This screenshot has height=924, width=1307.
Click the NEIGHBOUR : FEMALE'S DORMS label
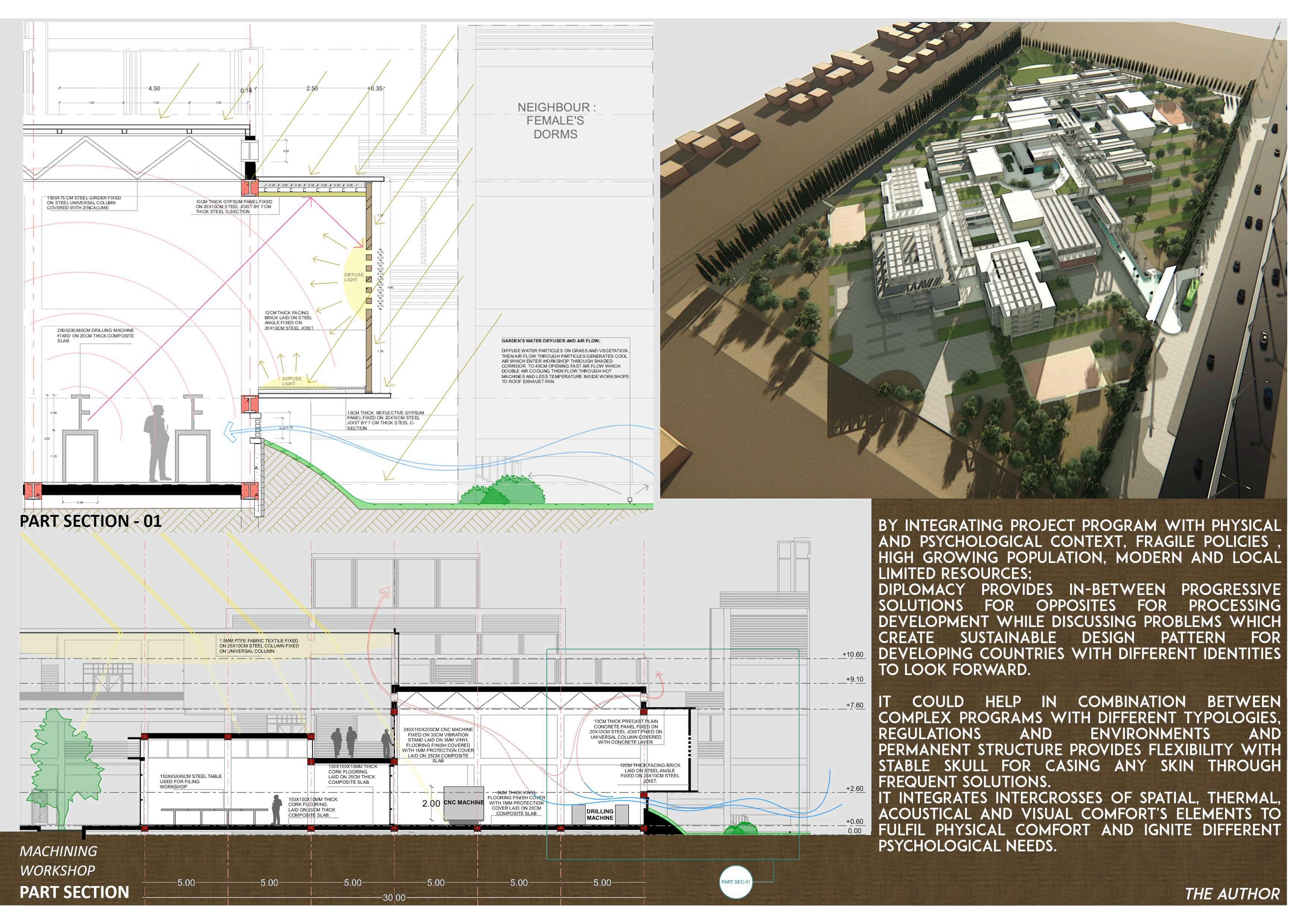[x=556, y=121]
